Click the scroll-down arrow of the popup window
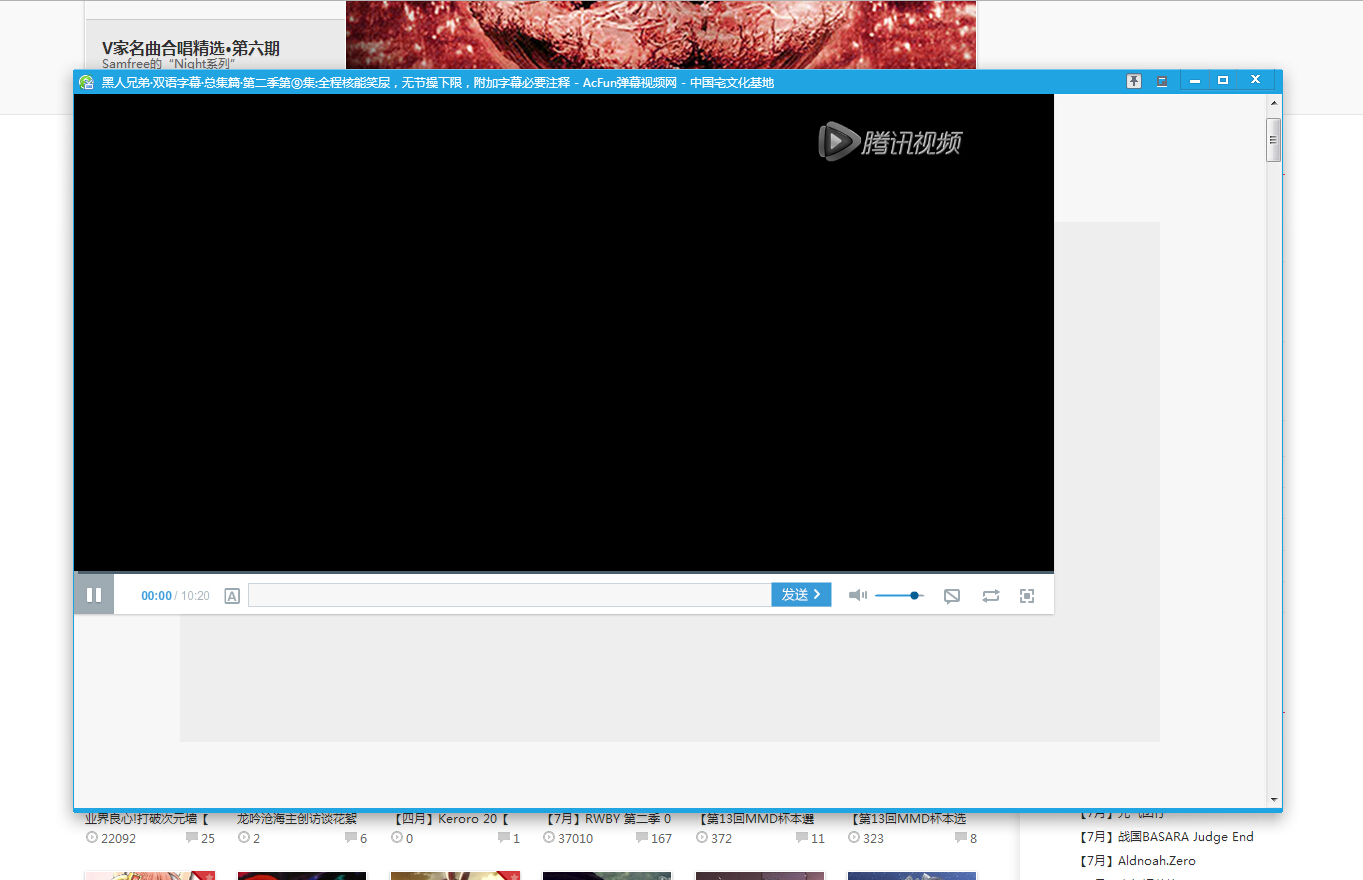 (1273, 800)
